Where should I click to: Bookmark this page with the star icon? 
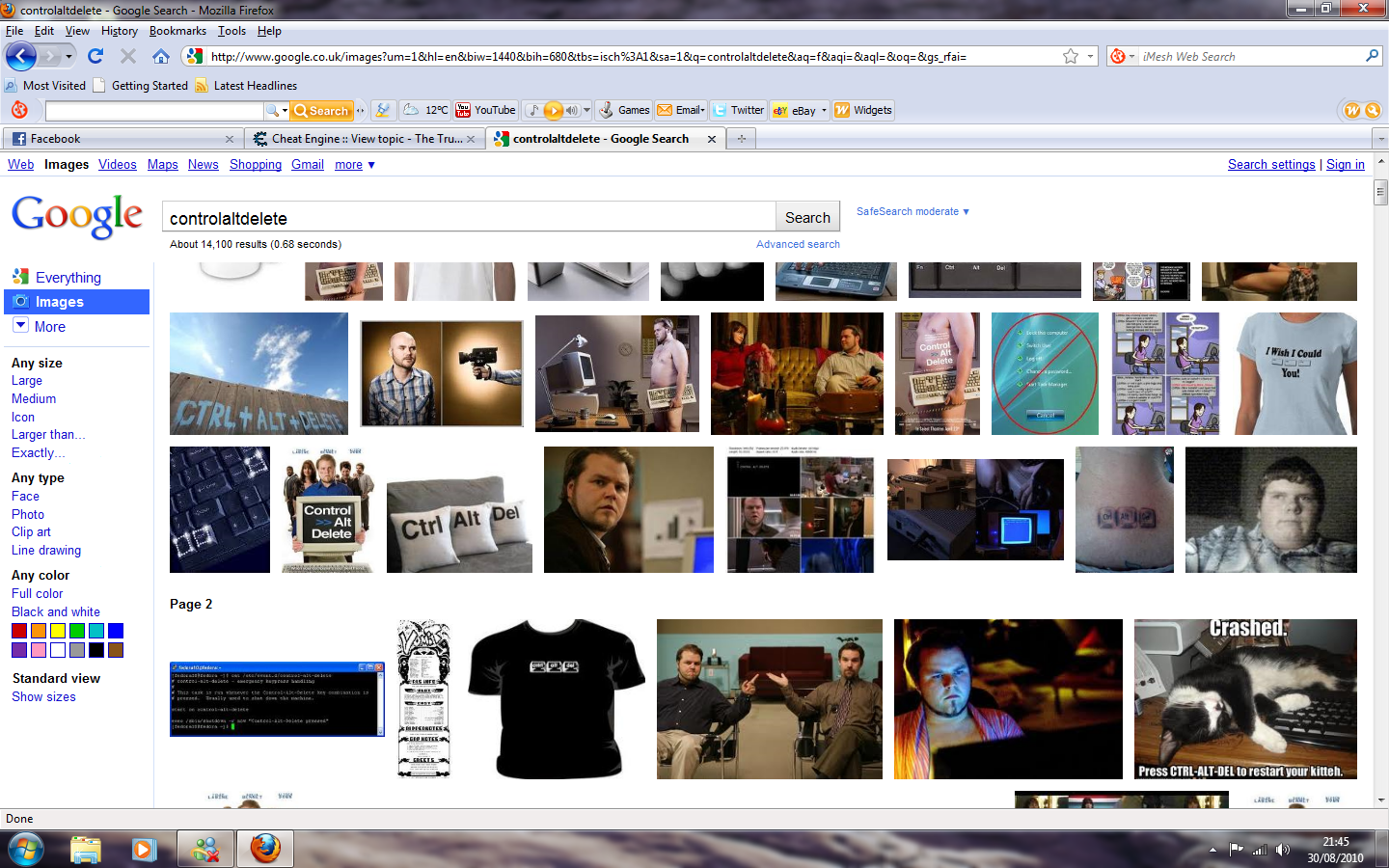coord(1071,56)
